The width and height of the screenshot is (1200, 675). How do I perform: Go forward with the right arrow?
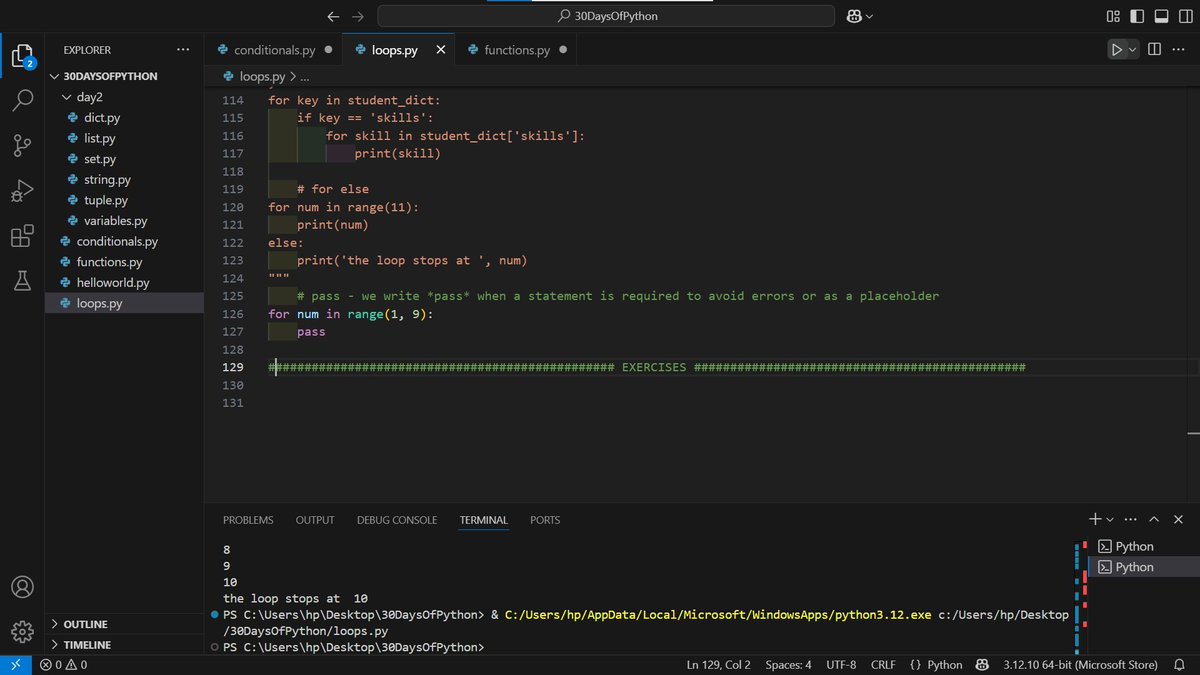click(x=358, y=16)
